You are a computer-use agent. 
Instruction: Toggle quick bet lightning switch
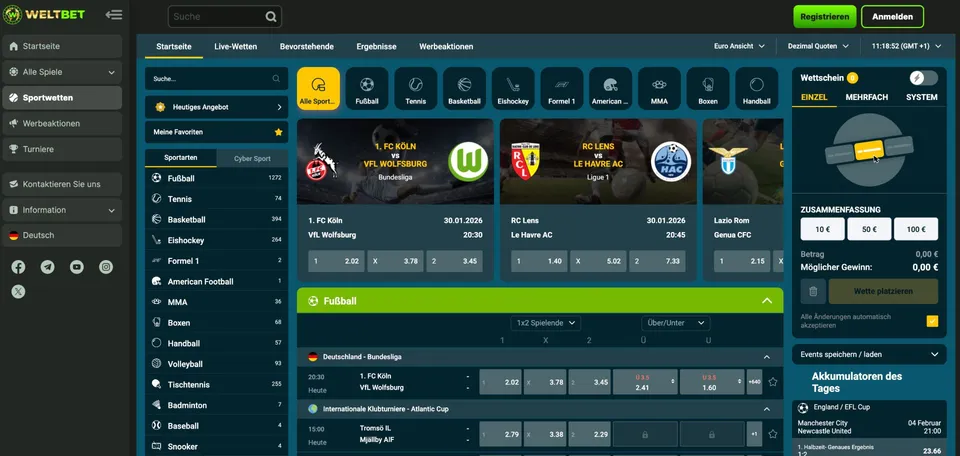(923, 78)
